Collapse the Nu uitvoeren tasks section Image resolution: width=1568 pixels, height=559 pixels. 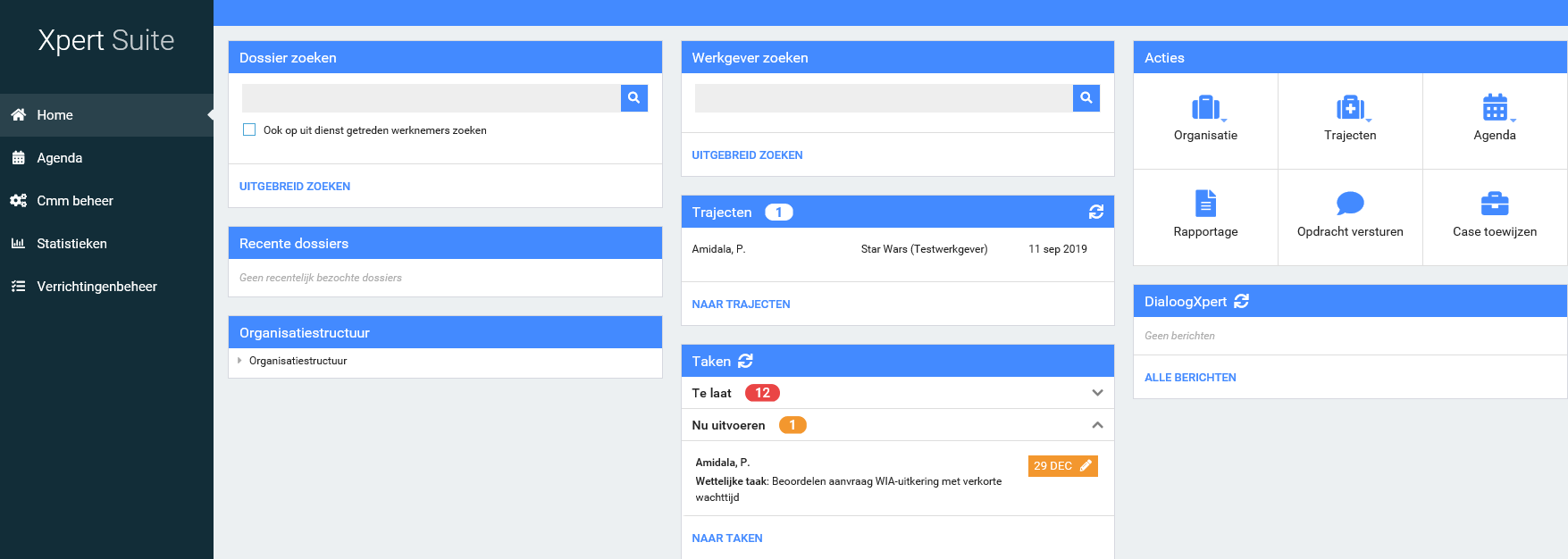(x=1097, y=425)
